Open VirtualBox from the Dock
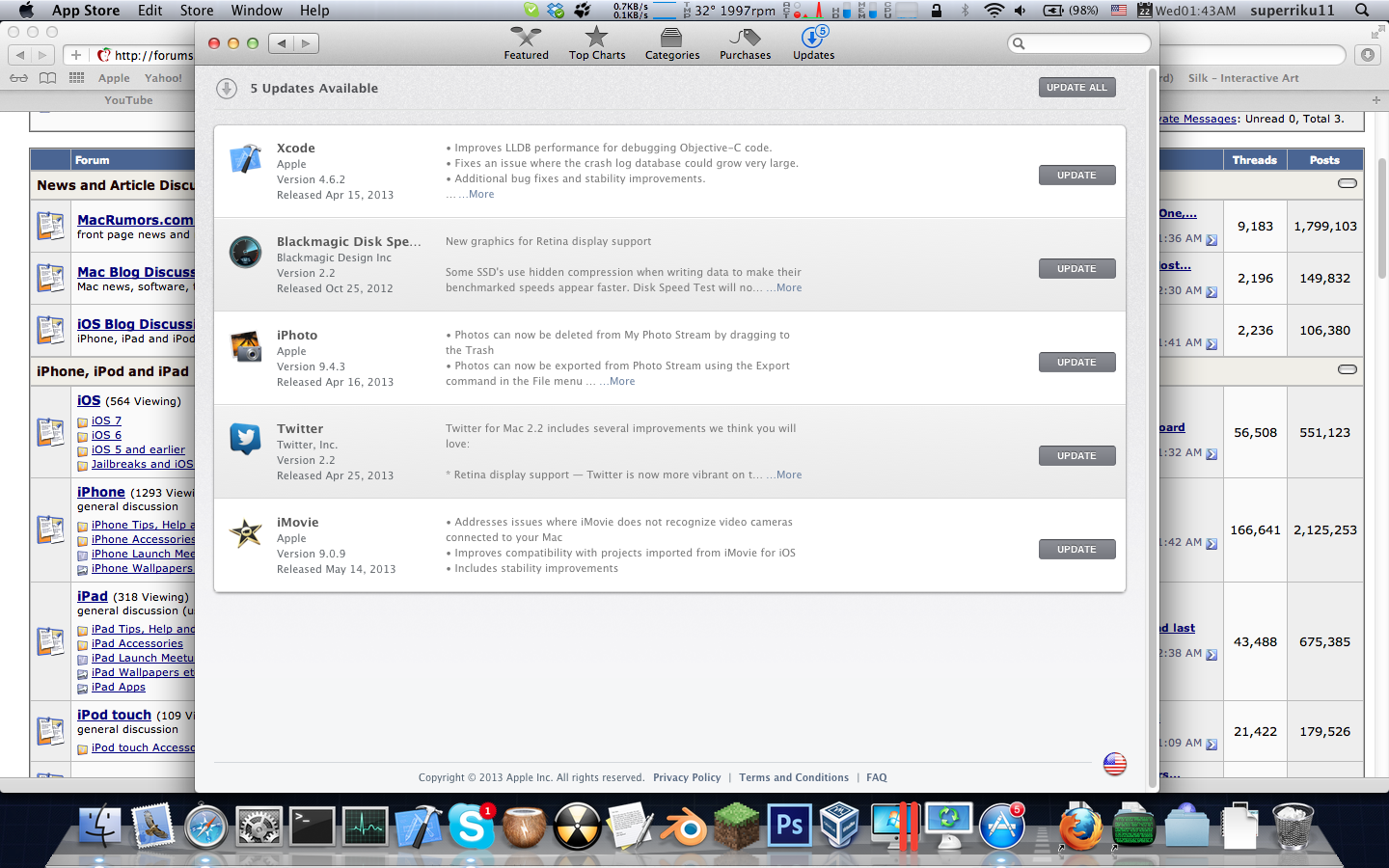Image resolution: width=1389 pixels, height=868 pixels. [840, 827]
